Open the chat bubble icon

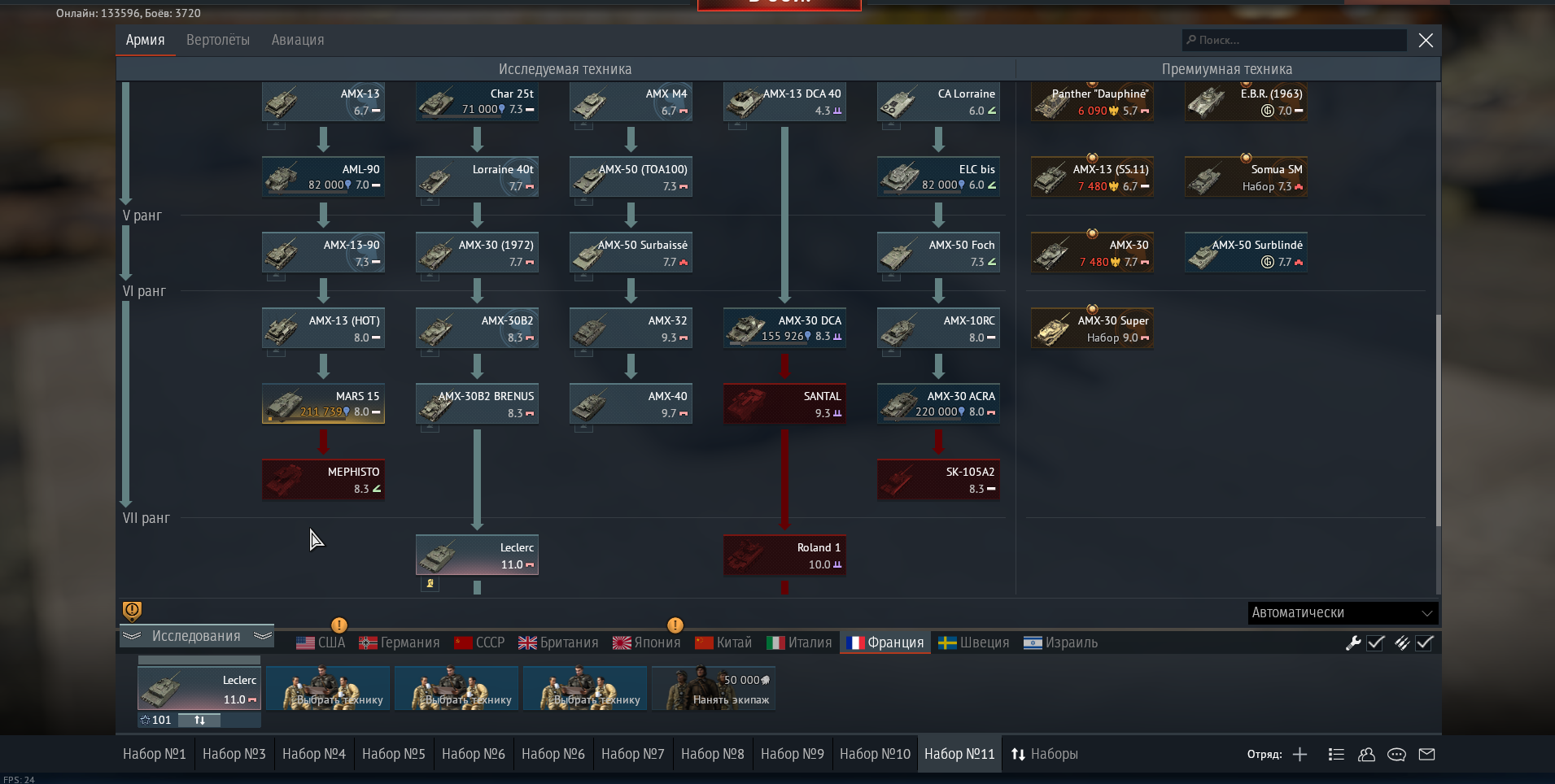[1396, 754]
